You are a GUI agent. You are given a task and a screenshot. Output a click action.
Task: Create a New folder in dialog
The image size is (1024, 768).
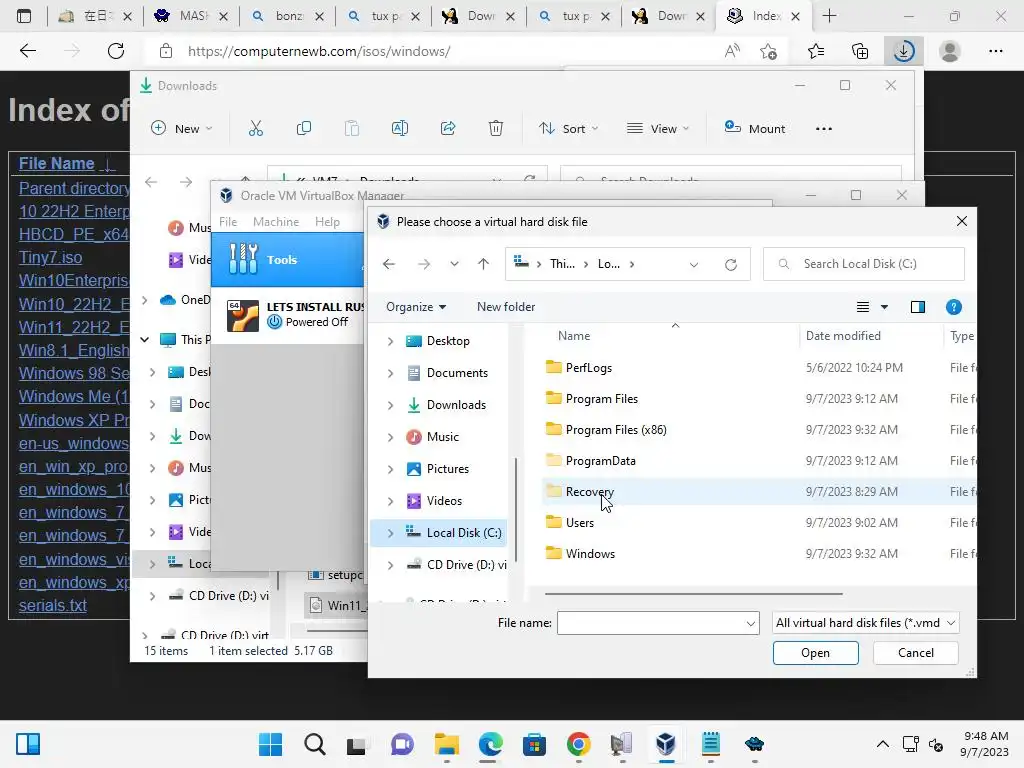click(x=505, y=307)
